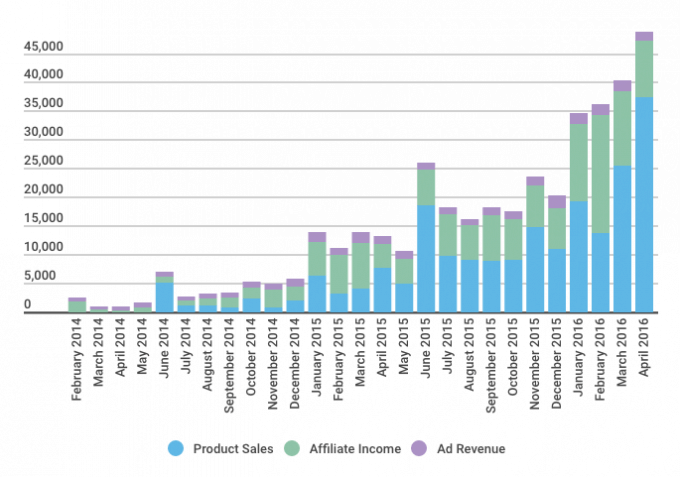Click the 15,000 y-axis label
This screenshot has height=477, width=680.
click(x=43, y=218)
